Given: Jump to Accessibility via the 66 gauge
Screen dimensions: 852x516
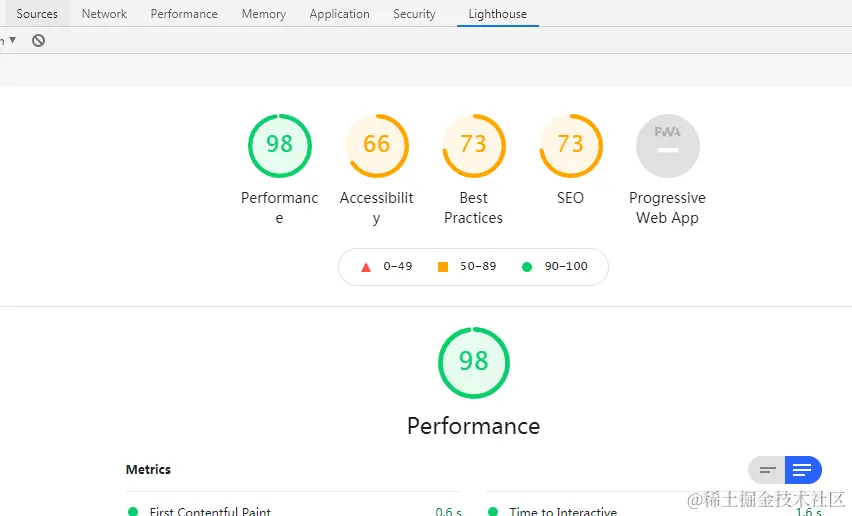Looking at the screenshot, I should point(376,145).
